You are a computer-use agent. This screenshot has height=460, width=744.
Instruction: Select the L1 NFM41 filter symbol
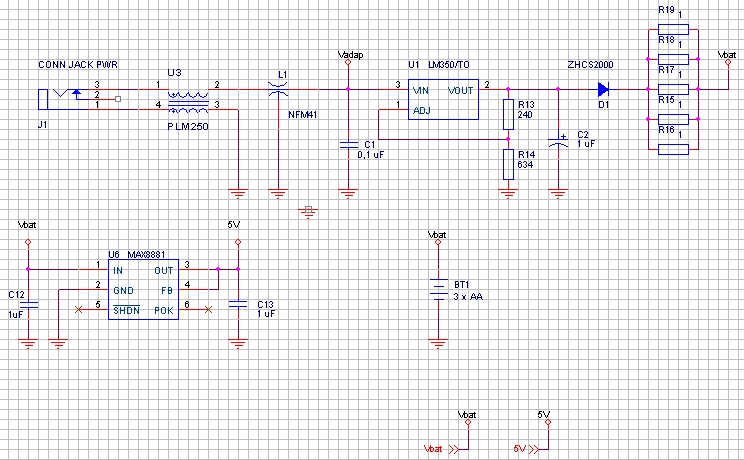(x=279, y=92)
